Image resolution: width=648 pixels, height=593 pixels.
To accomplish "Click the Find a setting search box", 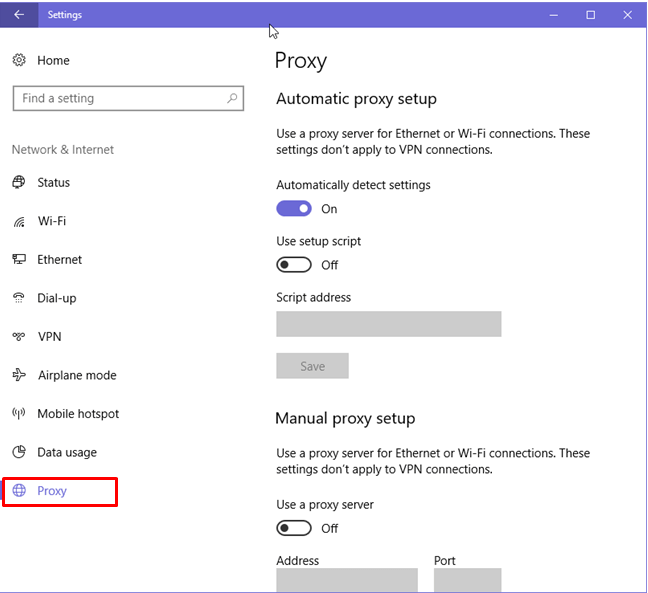I will (128, 98).
